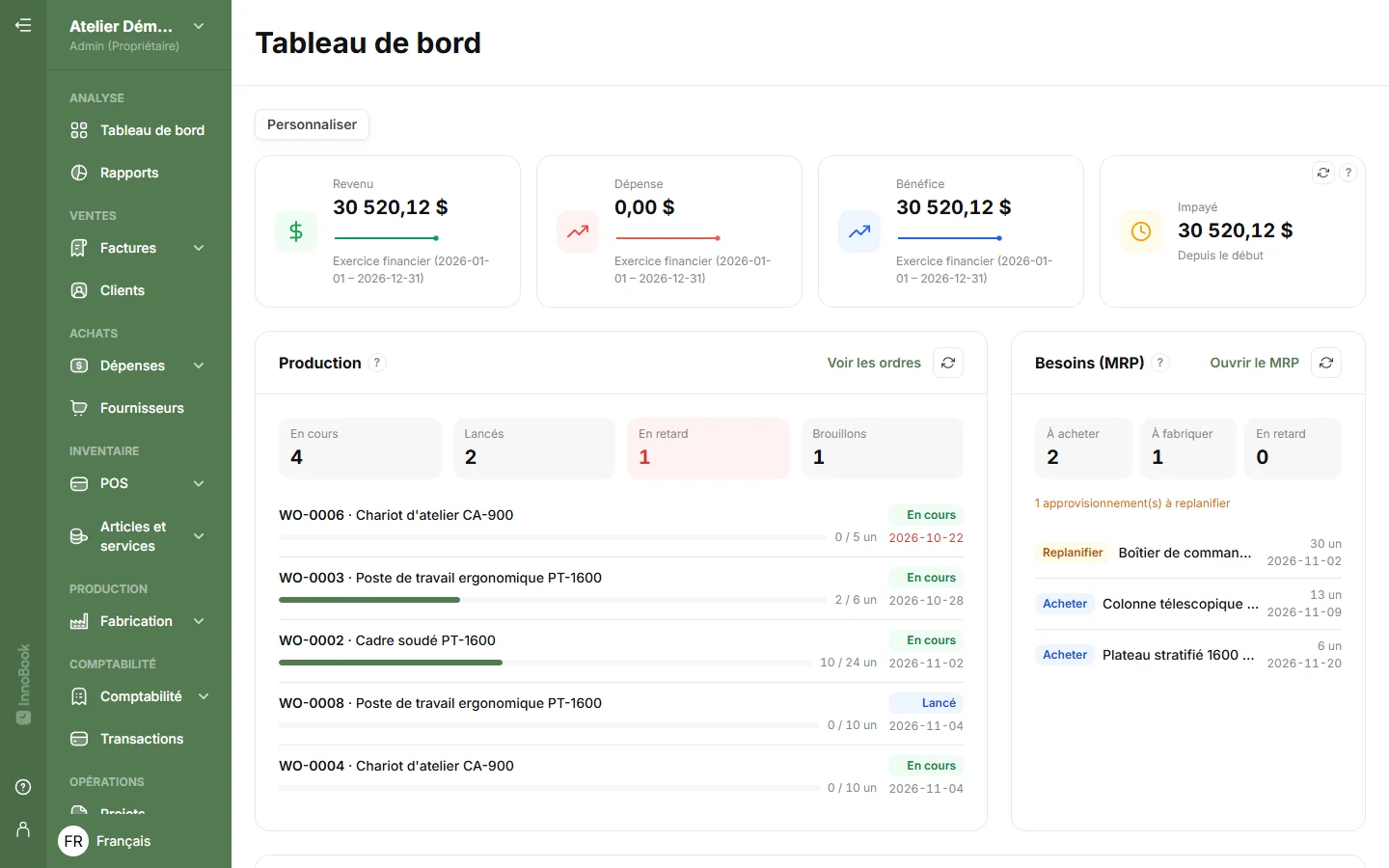Click the red trend Dépense icon

pos(578,231)
